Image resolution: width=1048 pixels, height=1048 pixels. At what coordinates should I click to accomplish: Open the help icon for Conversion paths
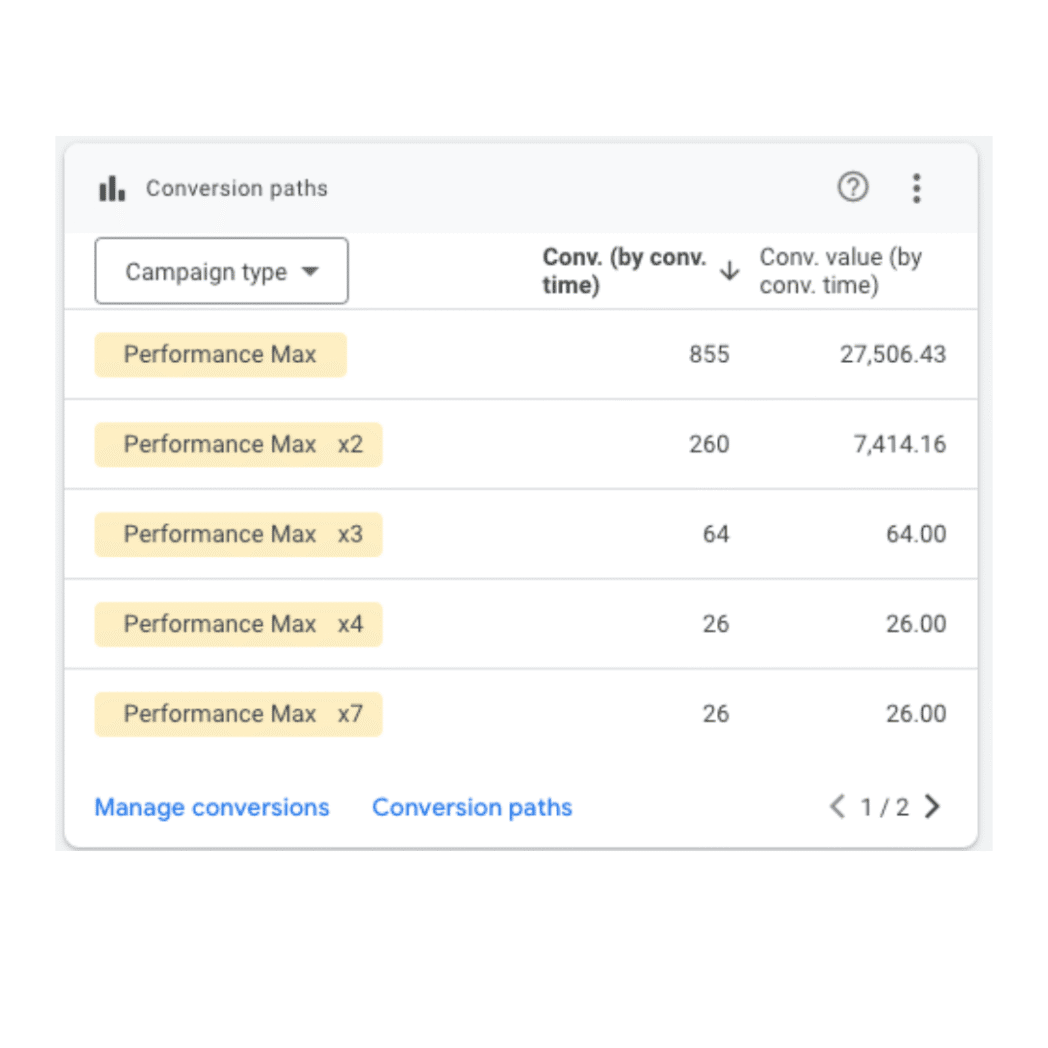852,187
